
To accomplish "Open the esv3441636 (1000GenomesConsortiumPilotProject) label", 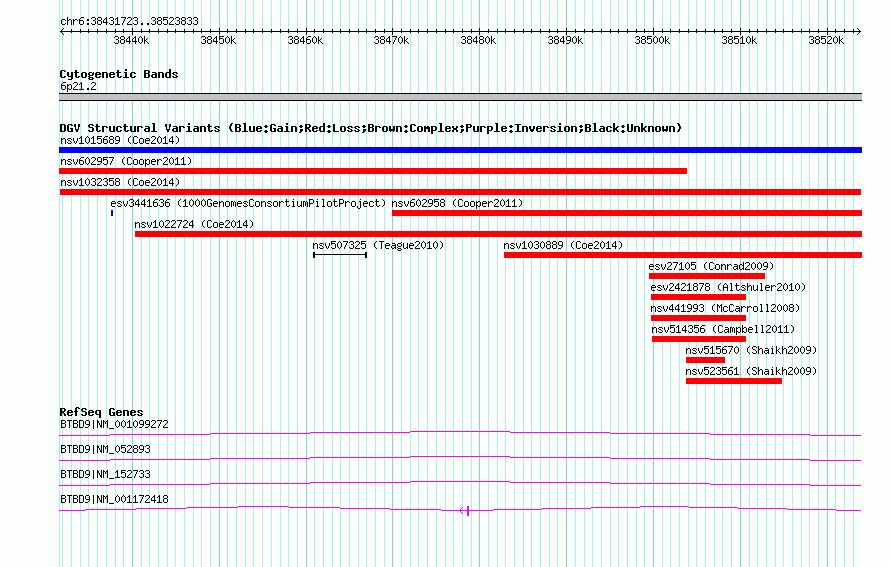I will [x=248, y=203].
